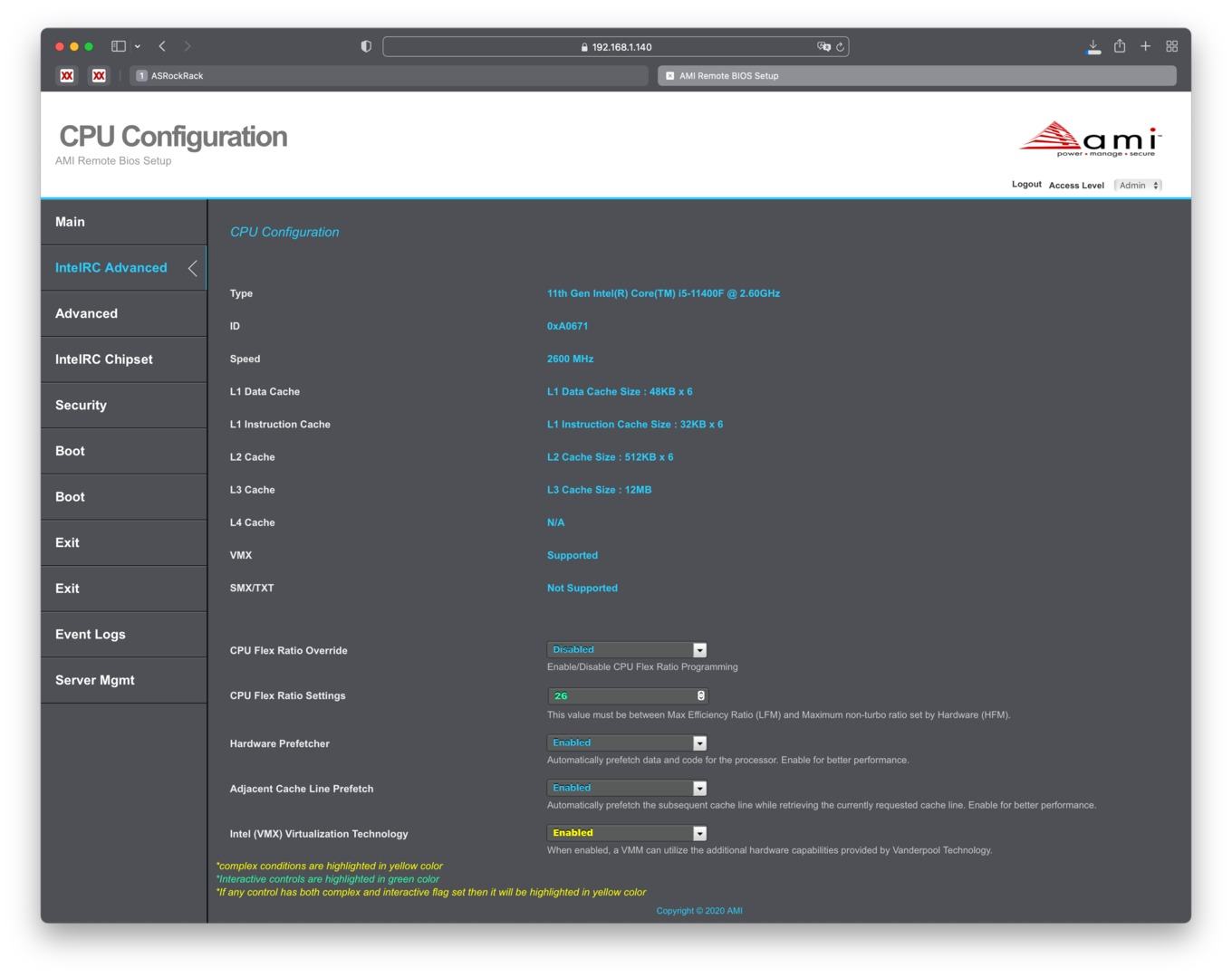Click the Speed value 2600 MHz

pyautogui.click(x=570, y=359)
